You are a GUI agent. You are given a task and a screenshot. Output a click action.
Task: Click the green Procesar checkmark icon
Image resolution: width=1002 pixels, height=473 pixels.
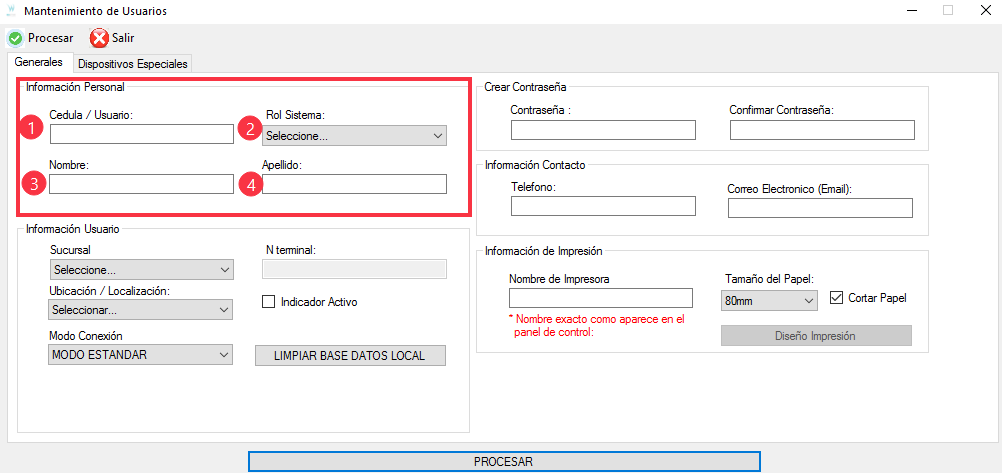pos(15,38)
